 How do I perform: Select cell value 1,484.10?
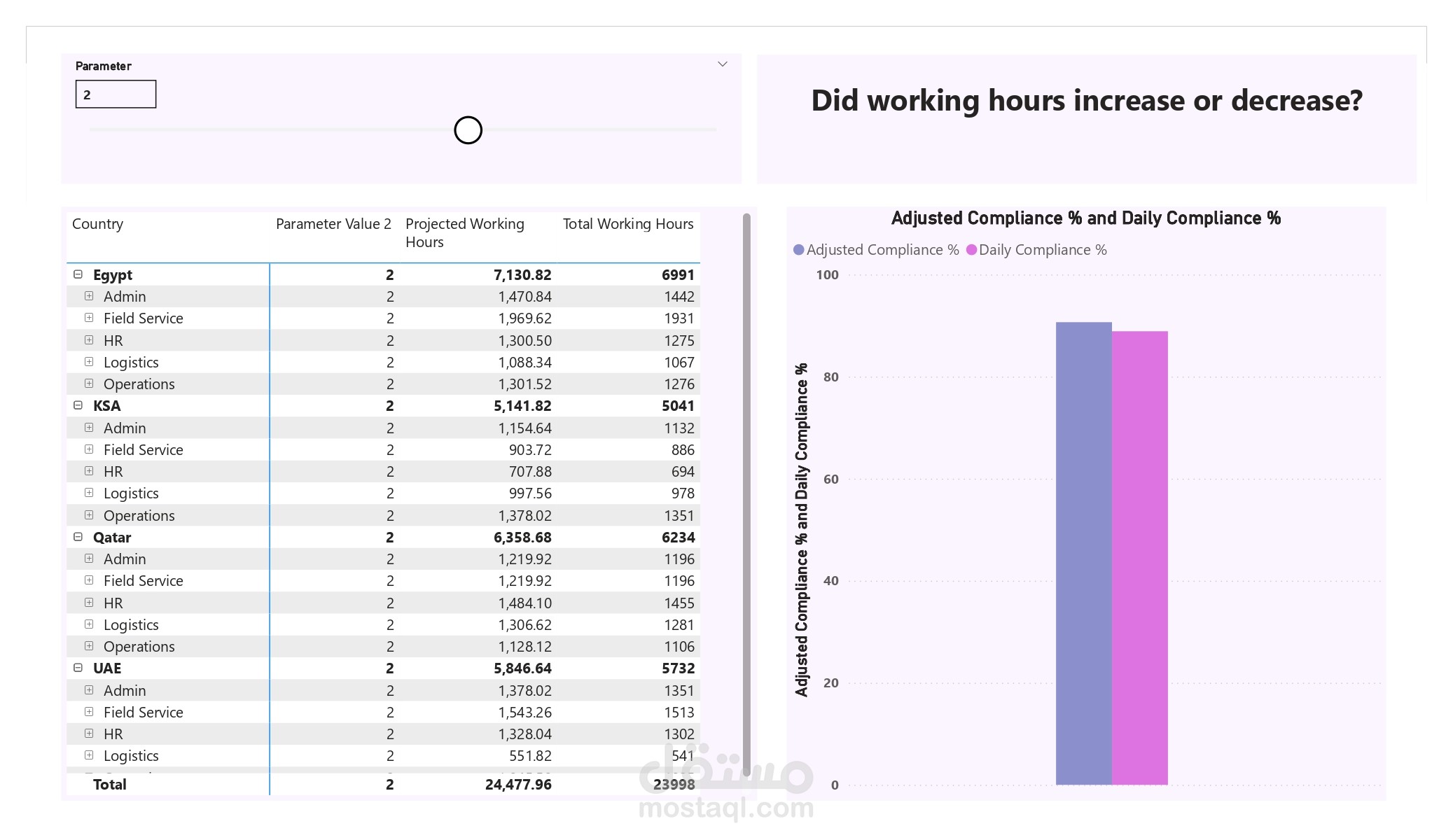tap(525, 603)
